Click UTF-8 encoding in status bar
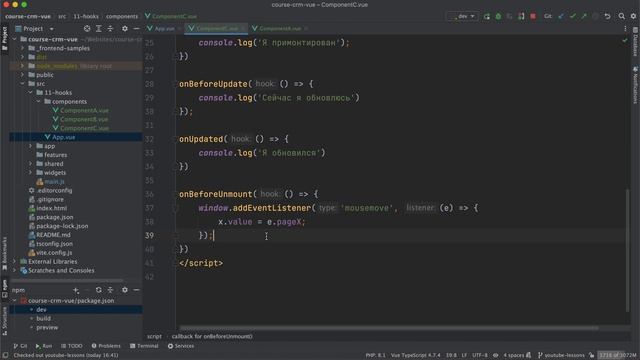The width and height of the screenshot is (640, 360). 480,355
